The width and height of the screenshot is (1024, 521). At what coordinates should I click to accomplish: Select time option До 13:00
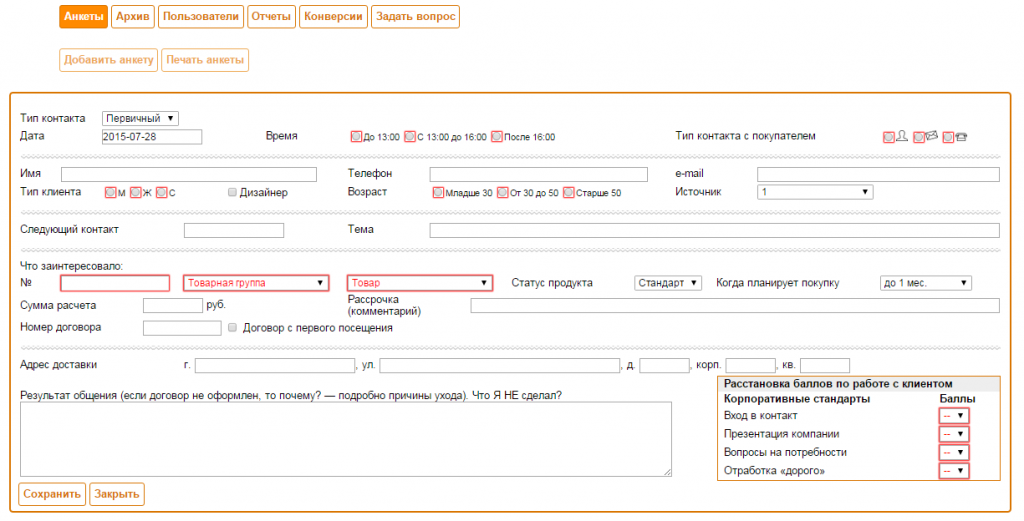pyautogui.click(x=356, y=136)
